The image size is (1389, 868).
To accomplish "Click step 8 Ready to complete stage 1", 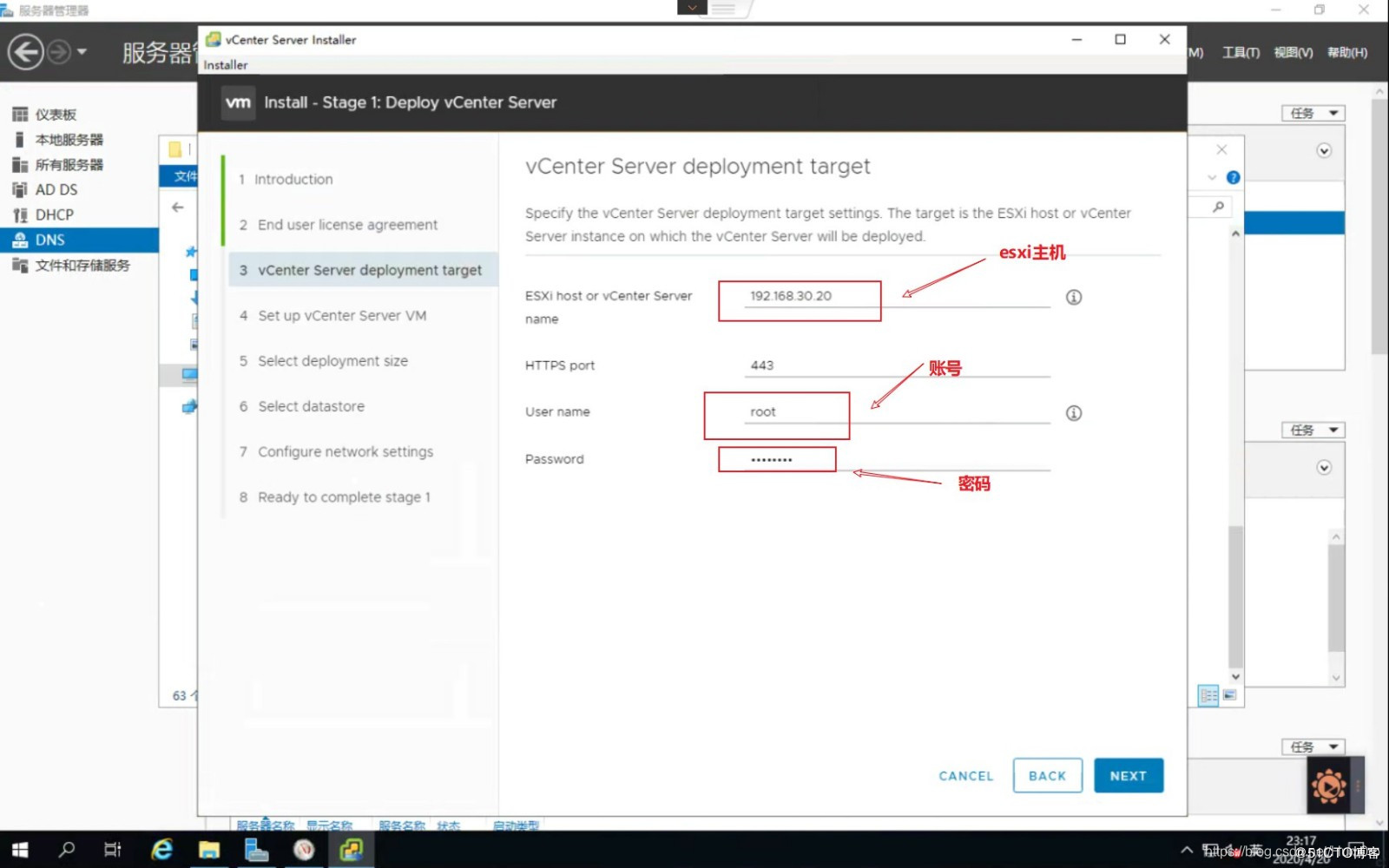I will 335,497.
